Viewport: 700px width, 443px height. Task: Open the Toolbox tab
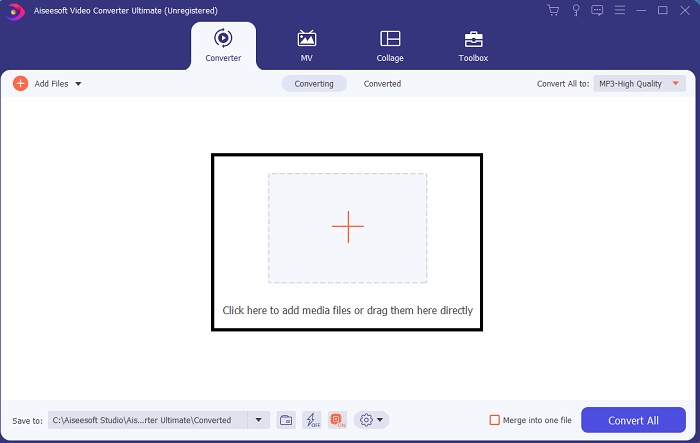473,46
